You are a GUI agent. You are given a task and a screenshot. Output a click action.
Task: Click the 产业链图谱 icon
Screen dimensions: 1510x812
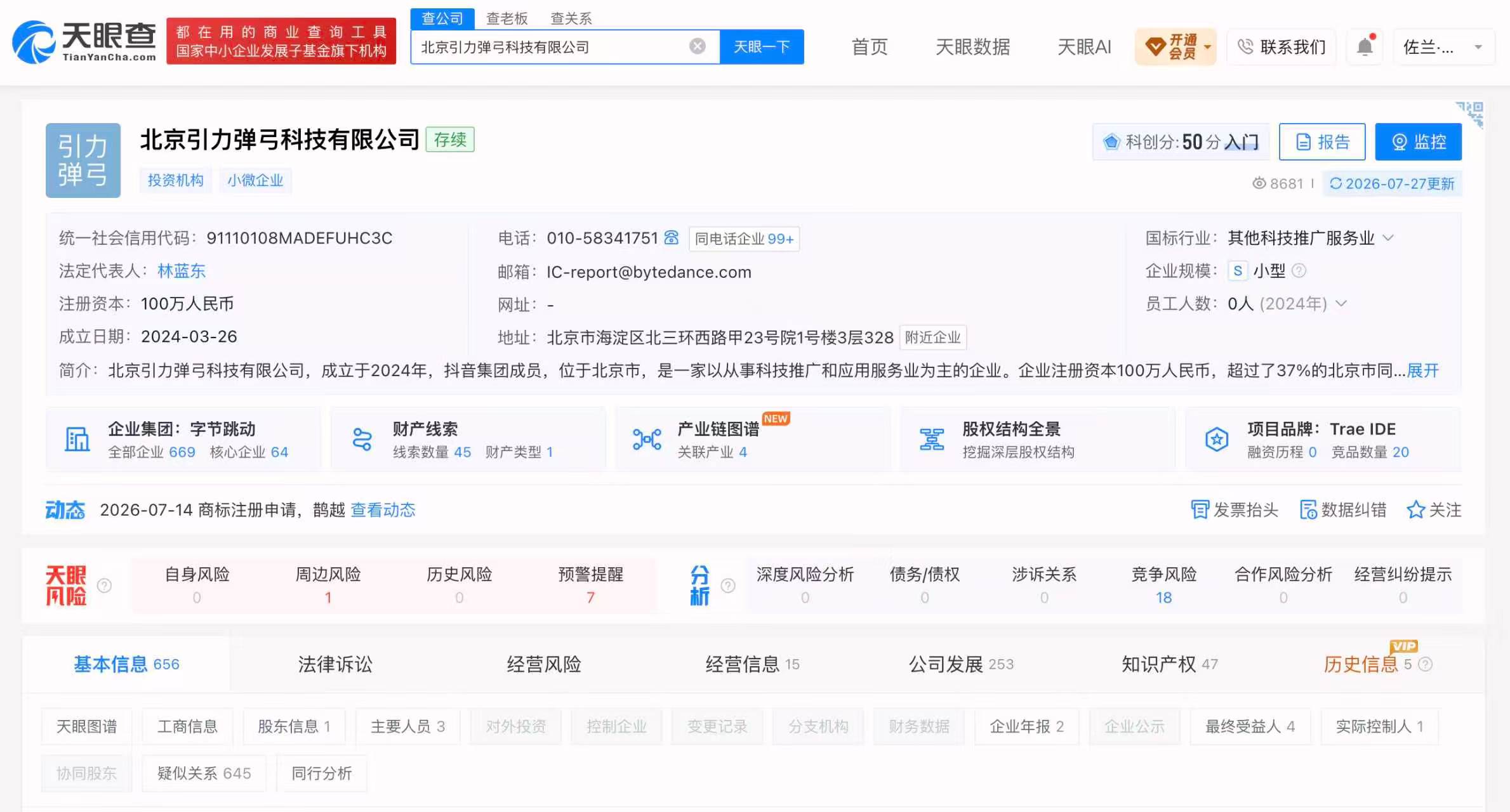point(647,439)
